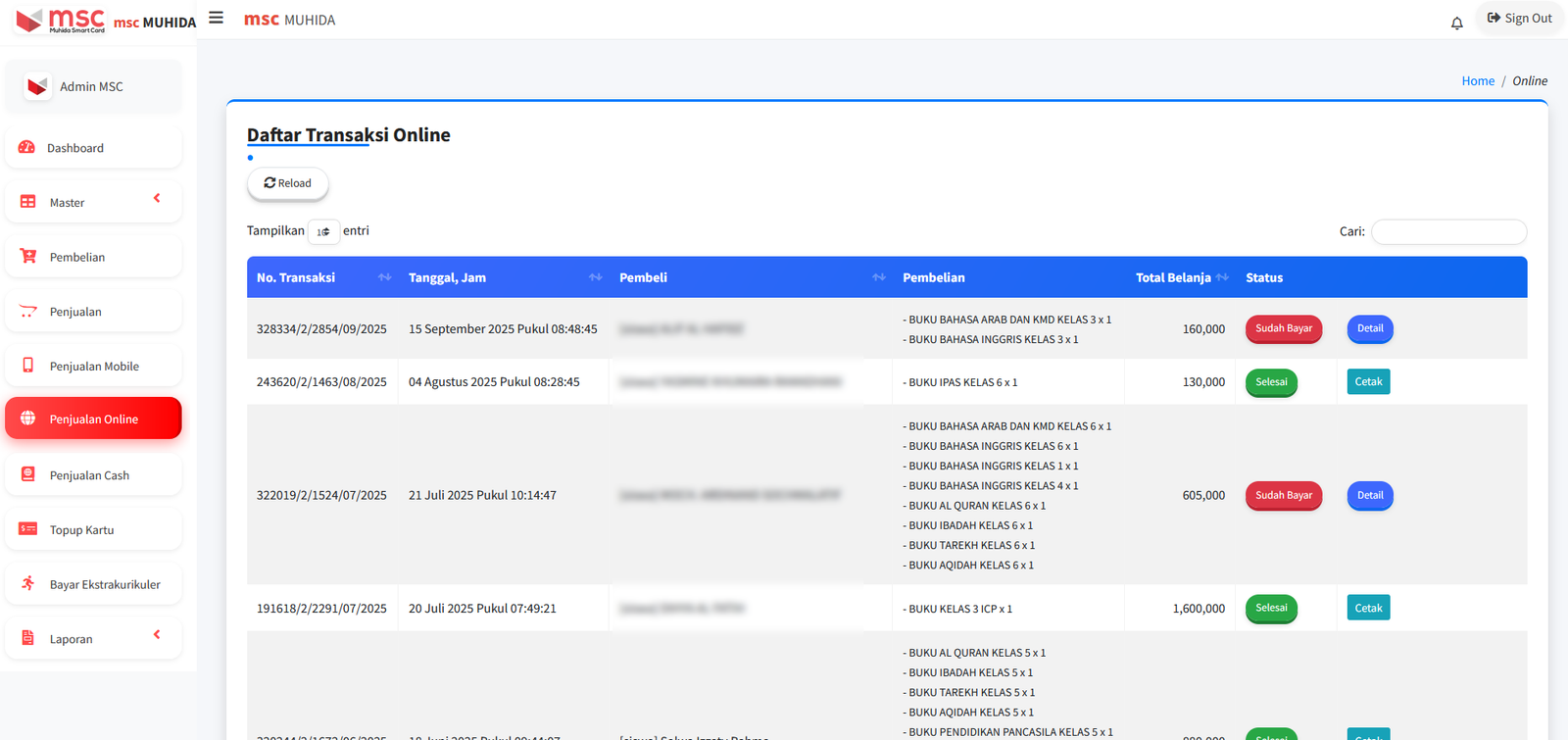The image size is (1568, 740).
Task: Click the Penjualan Mobile phone icon
Action: pos(27,366)
